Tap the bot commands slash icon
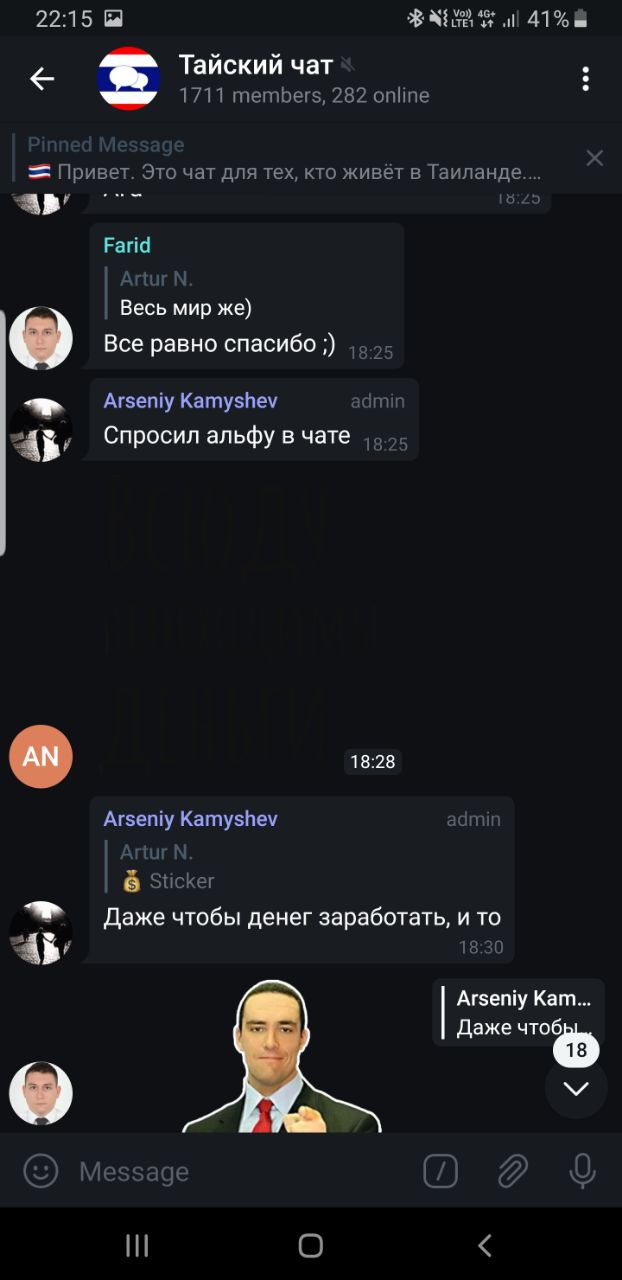Viewport: 622px width, 1280px height. (440, 1171)
